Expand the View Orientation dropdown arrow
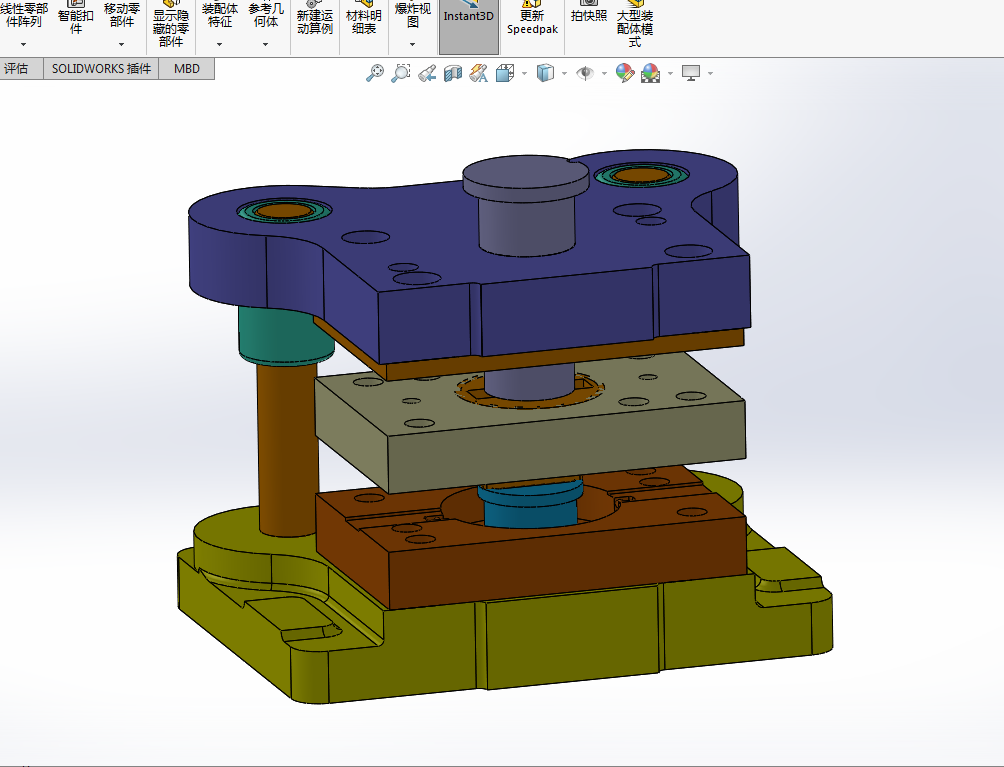The width and height of the screenshot is (1004, 767). click(524, 74)
